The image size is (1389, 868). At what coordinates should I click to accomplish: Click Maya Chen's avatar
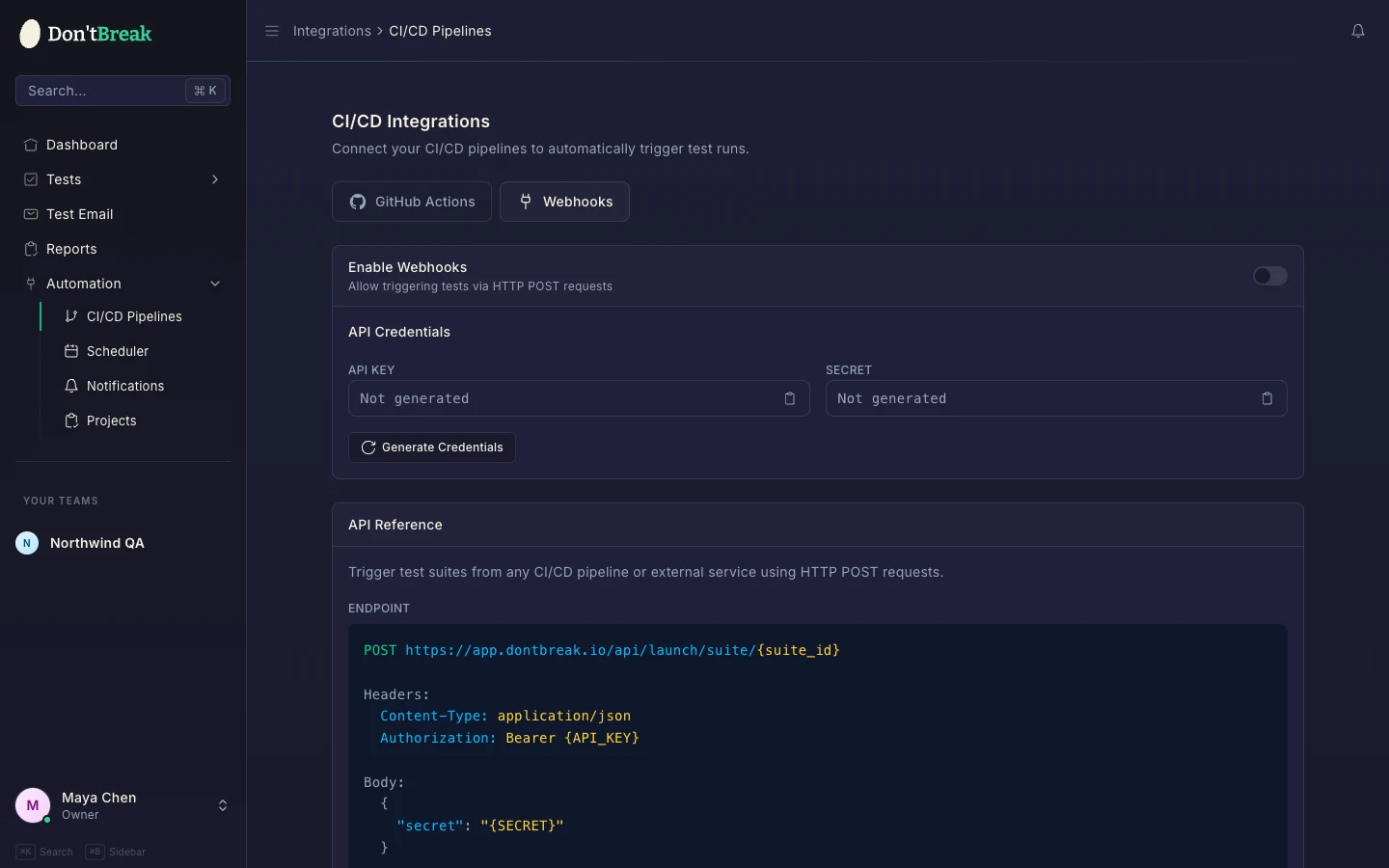33,805
